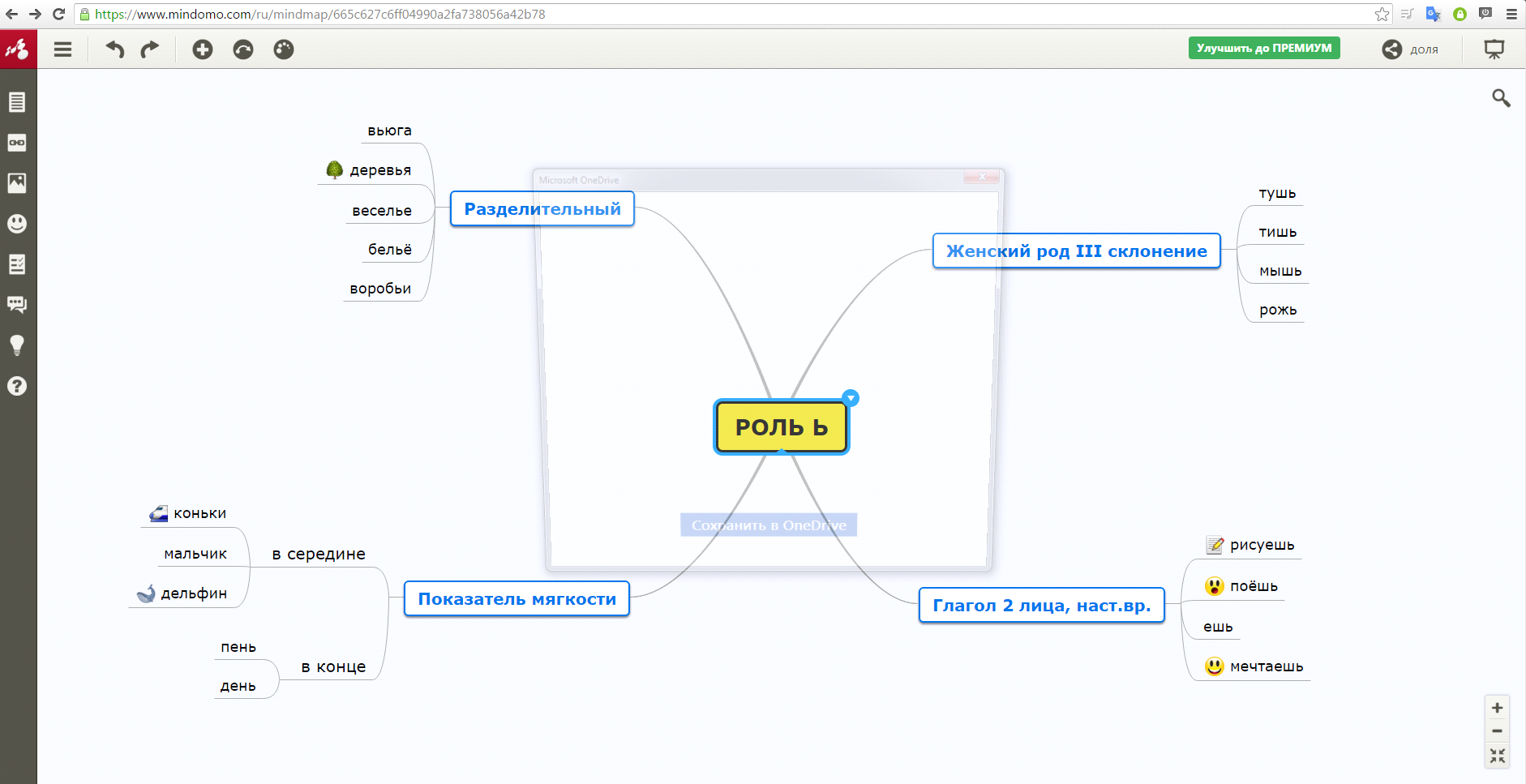Insert a relationship with the arc icon
Image resolution: width=1526 pixels, height=784 pixels.
point(243,49)
